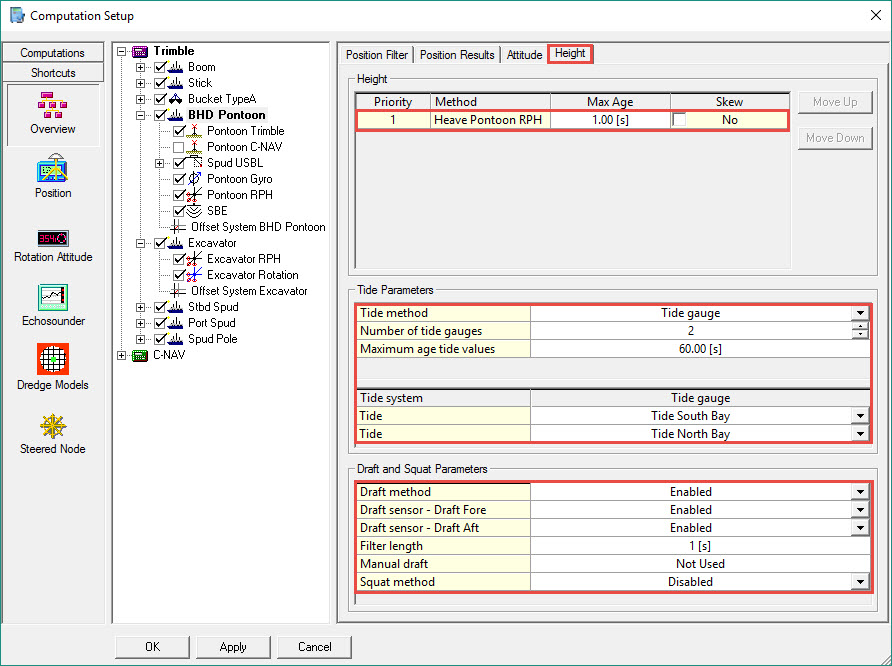The width and height of the screenshot is (892, 666).
Task: Open the Tide South Bay dropdown
Action: click(x=859, y=416)
